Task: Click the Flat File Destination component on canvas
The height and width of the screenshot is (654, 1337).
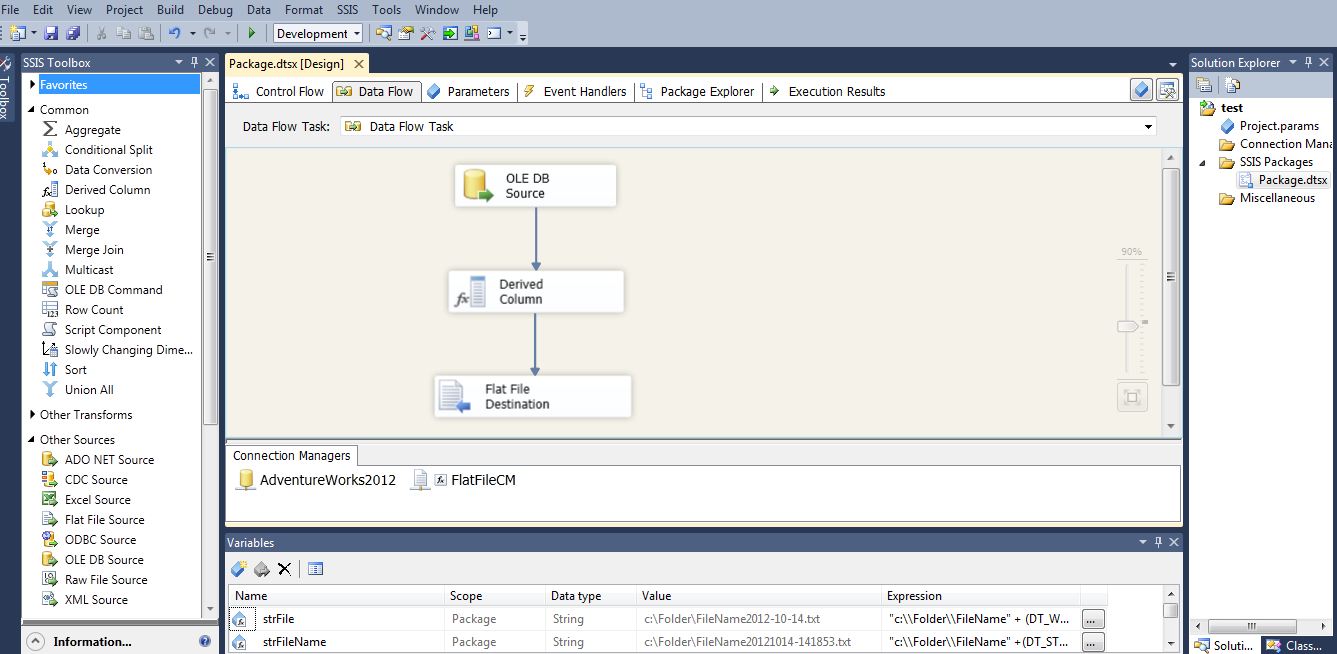Action: coord(533,396)
